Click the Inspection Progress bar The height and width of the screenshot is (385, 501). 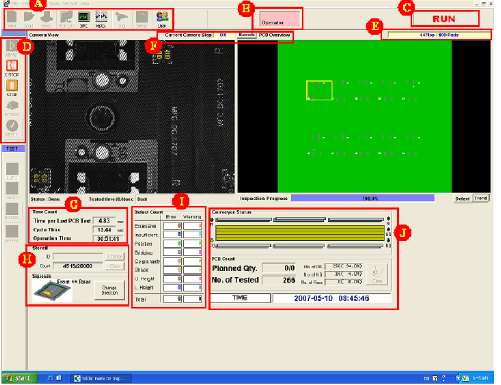[363, 198]
